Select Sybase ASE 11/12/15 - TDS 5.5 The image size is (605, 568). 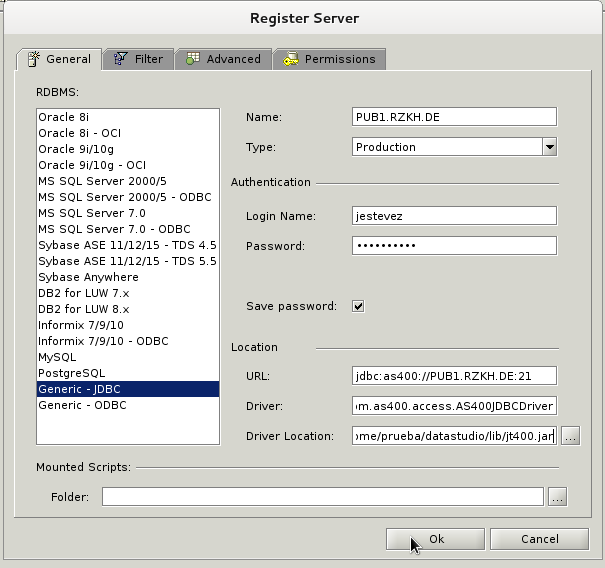(128, 261)
